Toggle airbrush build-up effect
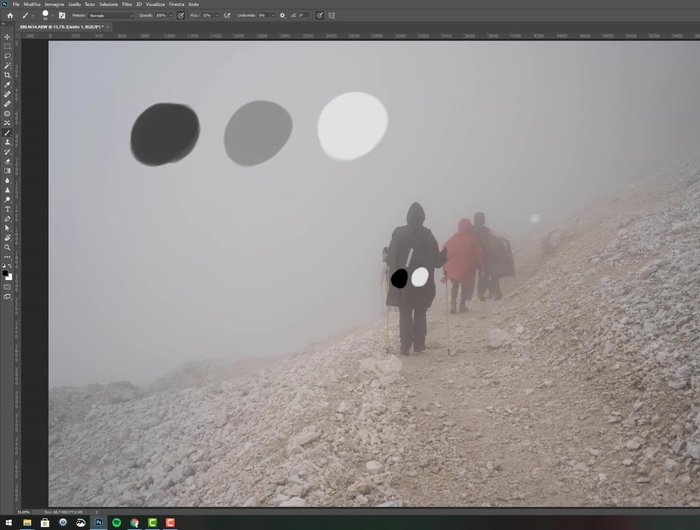This screenshot has width=700, height=530. [x=228, y=16]
